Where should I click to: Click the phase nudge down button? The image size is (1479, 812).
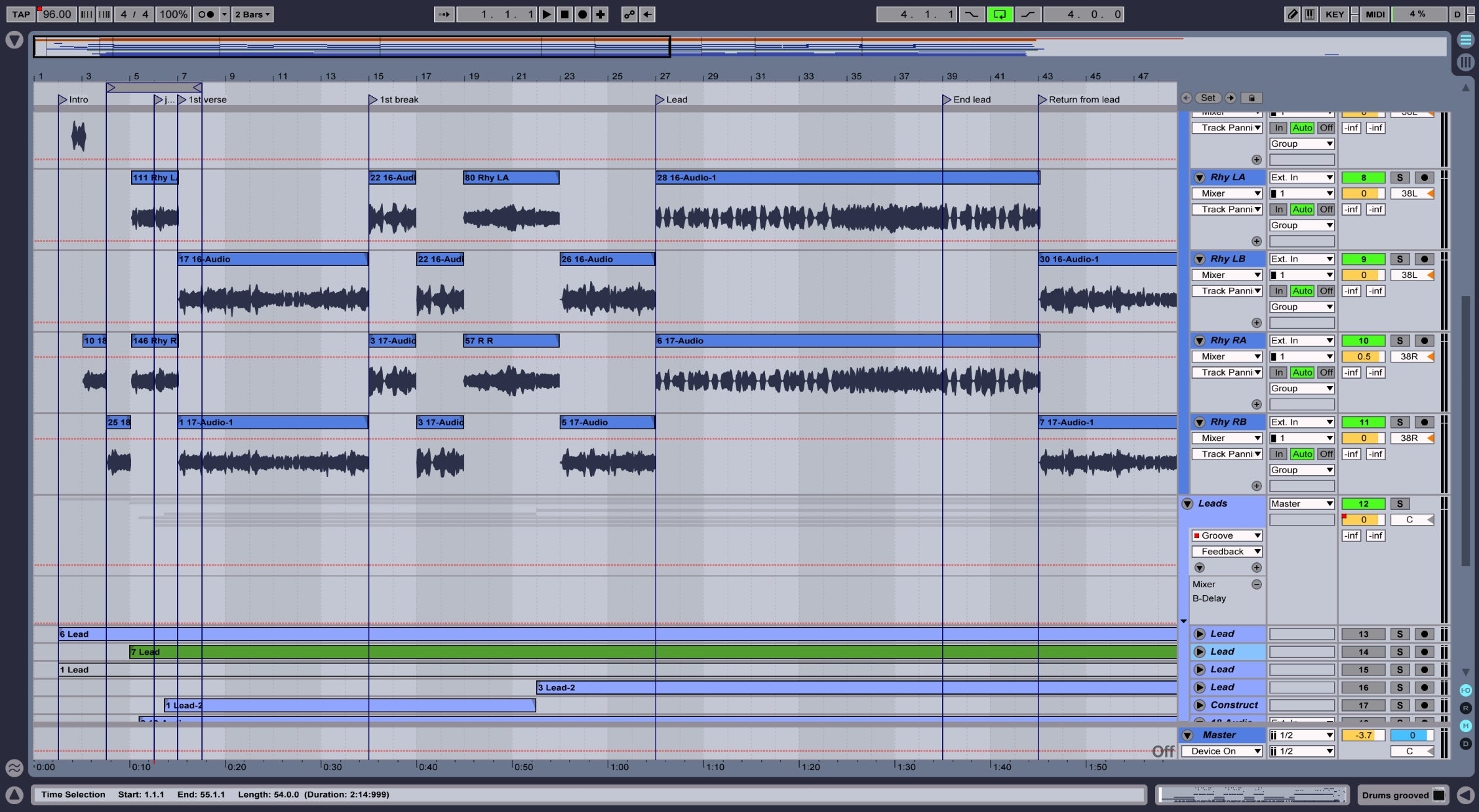[86, 14]
